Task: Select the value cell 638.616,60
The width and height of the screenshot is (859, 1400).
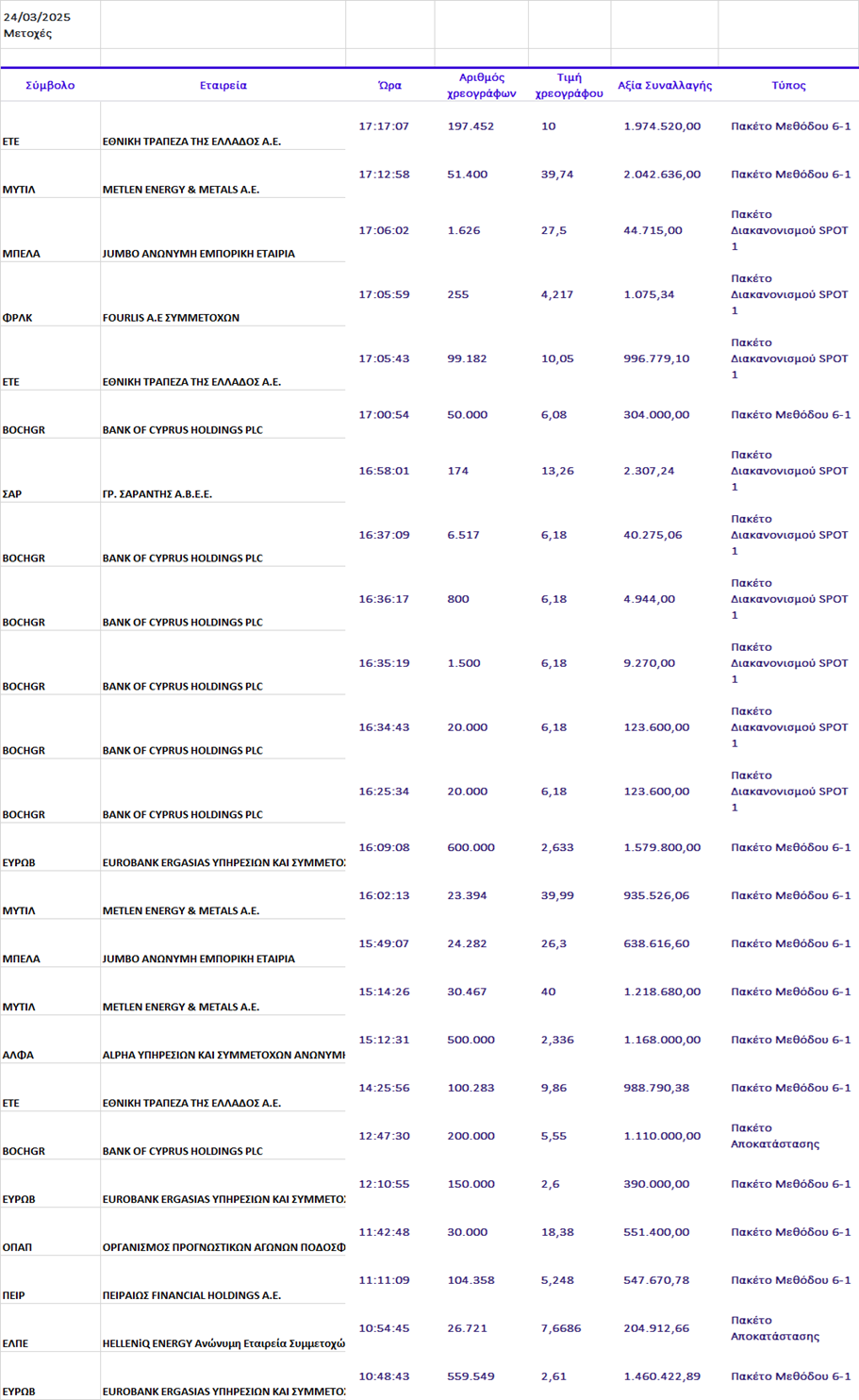Action: [656, 943]
